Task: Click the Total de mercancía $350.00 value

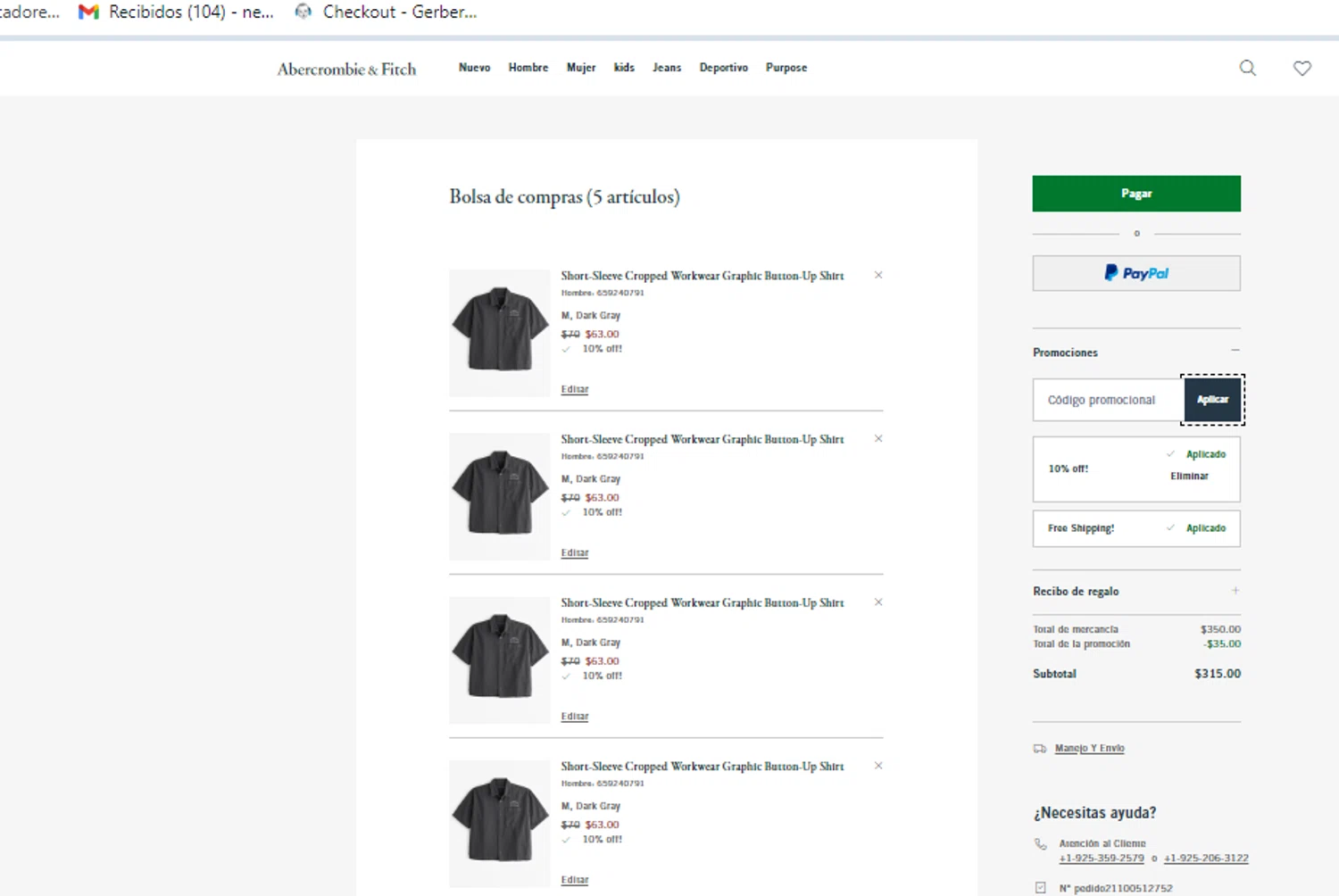Action: coord(1220,629)
